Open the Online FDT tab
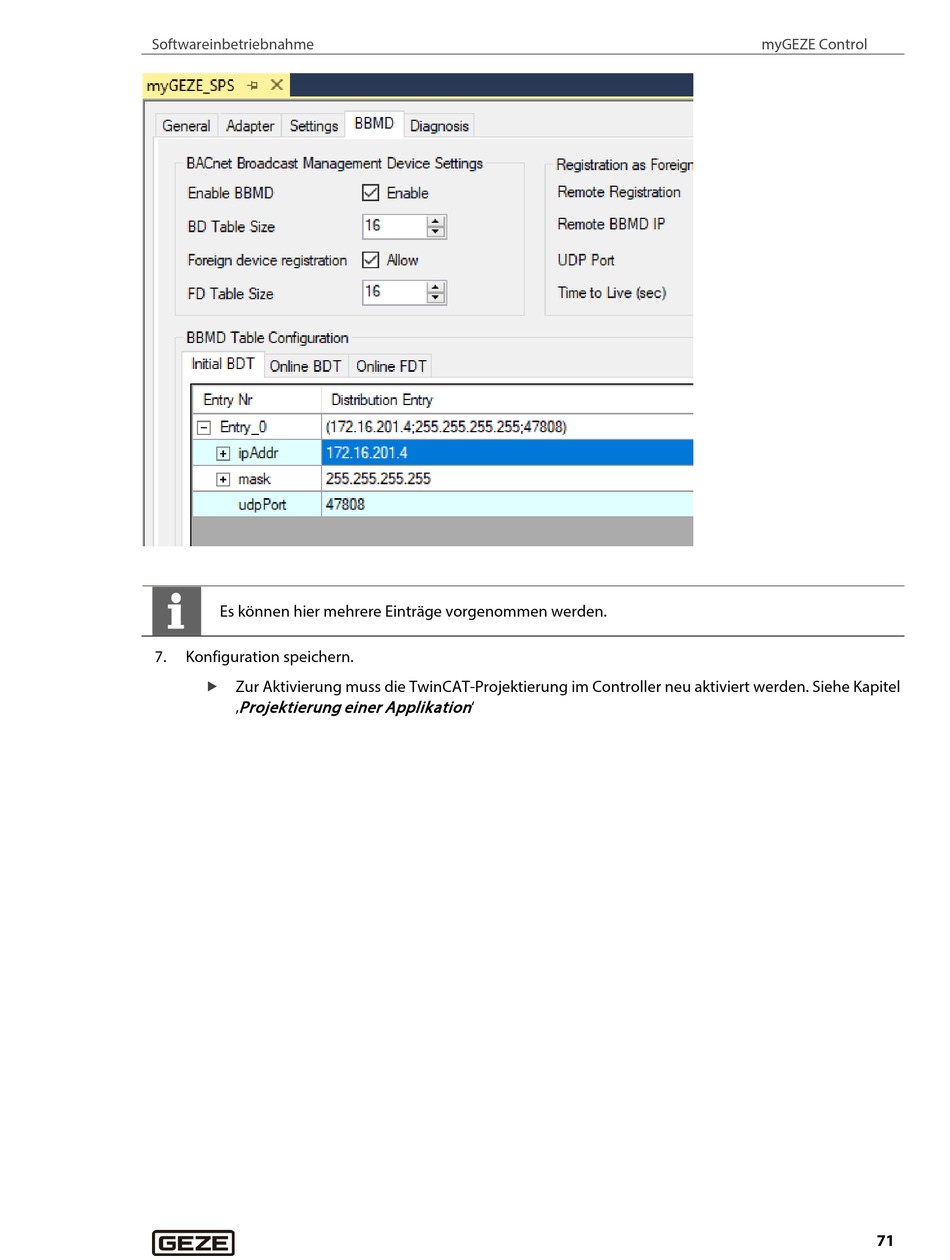Screen dimensions: 950x1260 pyautogui.click(x=391, y=366)
